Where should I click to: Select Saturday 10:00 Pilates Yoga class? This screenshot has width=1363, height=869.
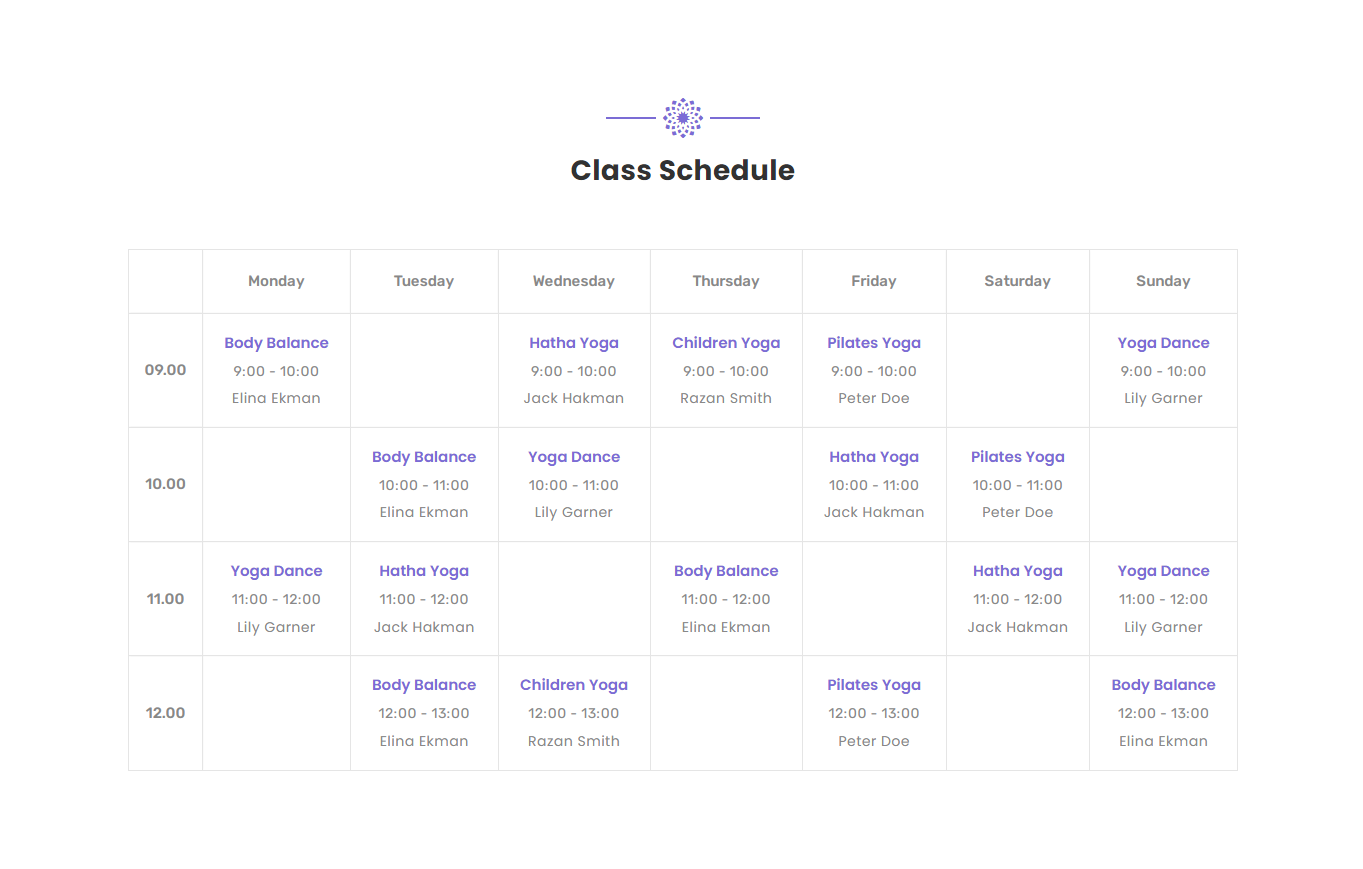pyautogui.click(x=1017, y=457)
